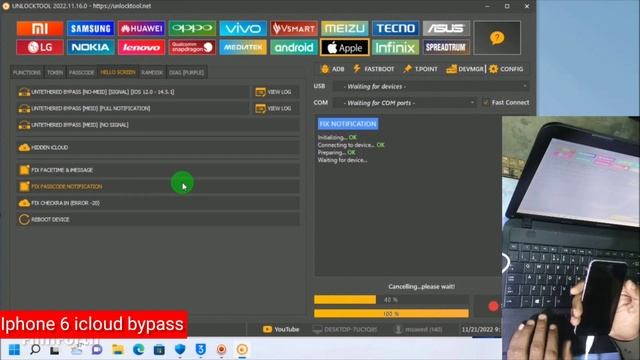
Task: Click 'Cancelling...please wait!' status text
Action: [421, 287]
